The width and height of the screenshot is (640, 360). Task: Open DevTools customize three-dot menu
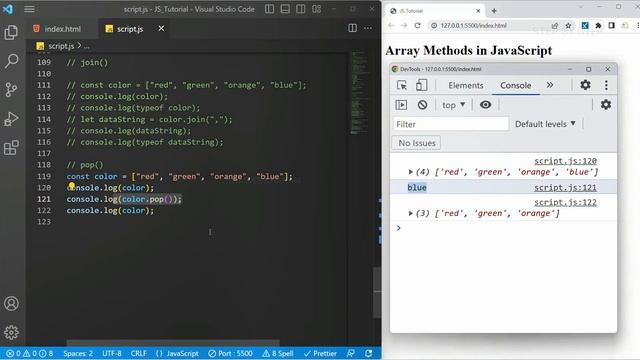point(606,85)
